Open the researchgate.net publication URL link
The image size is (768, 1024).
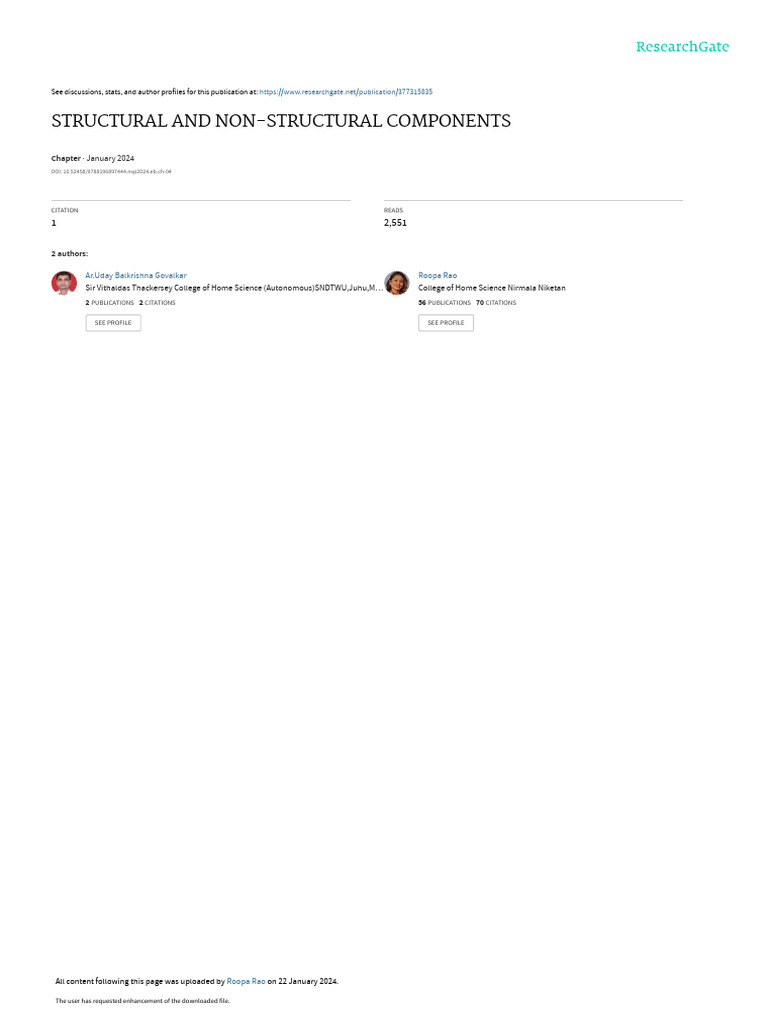345,92
